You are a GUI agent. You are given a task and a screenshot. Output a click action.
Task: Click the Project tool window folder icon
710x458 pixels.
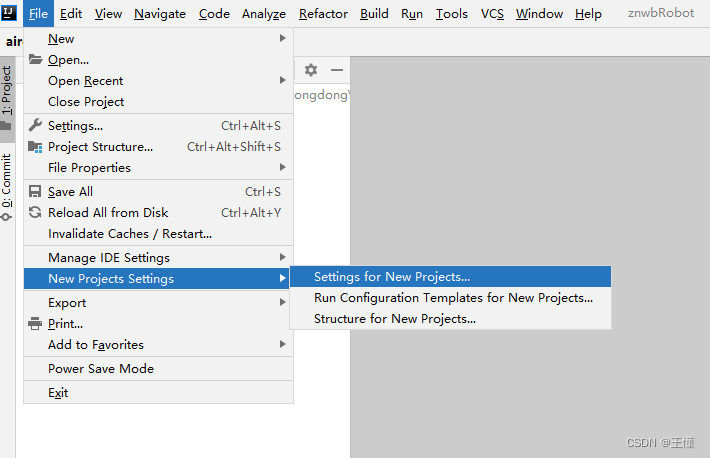click(x=6, y=125)
